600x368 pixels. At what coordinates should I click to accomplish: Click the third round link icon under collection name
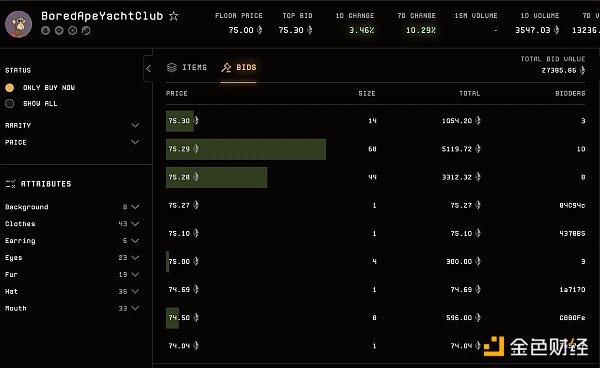(x=73, y=31)
